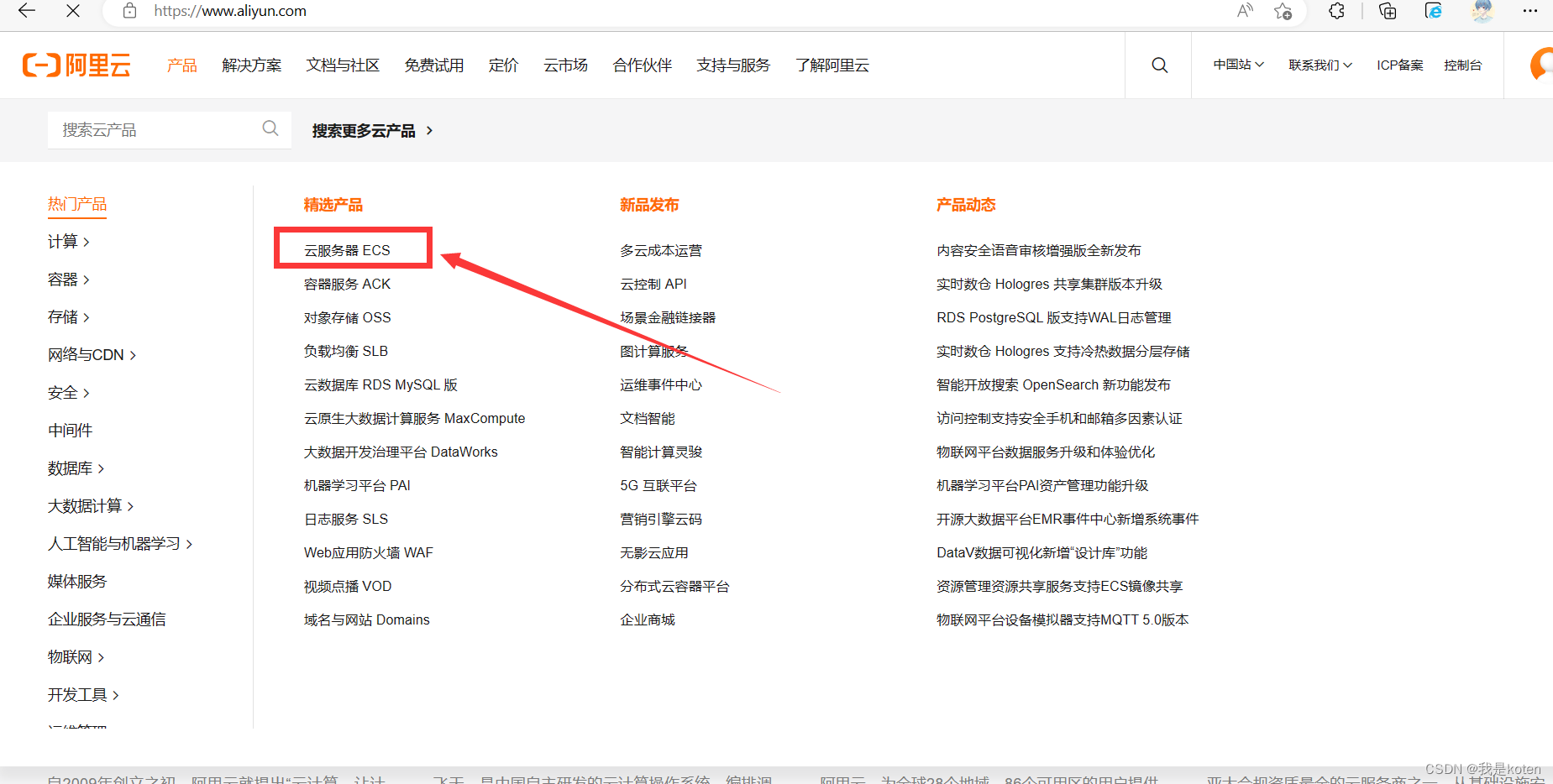1553x784 pixels.
Task: Open 无影云应用 link
Action: [654, 552]
